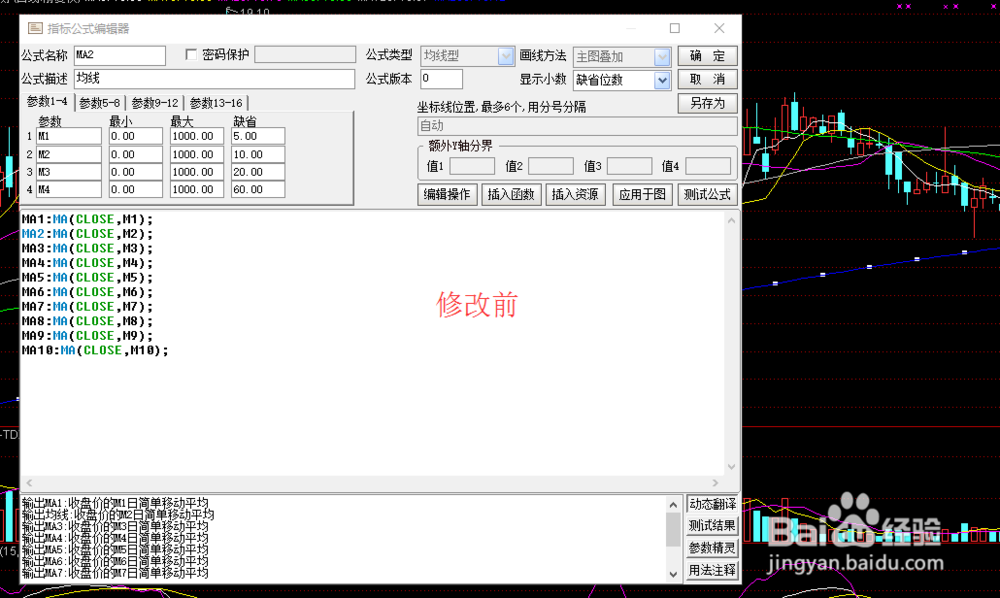
Task: Click 插入函数 to insert a function
Action: click(x=511, y=195)
